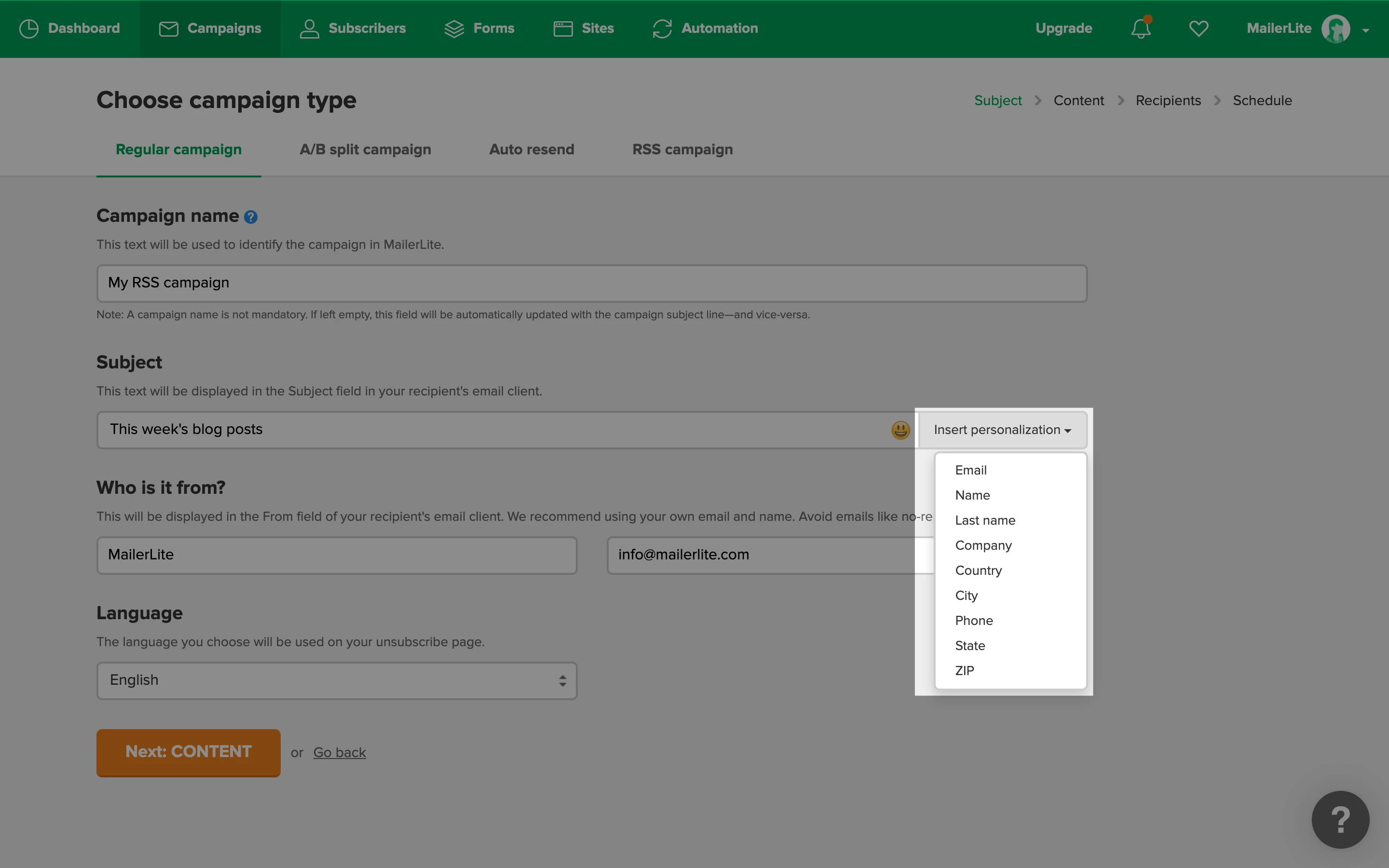Click the Automation refresh icon
This screenshot has width=1389, height=868.
coord(662,29)
